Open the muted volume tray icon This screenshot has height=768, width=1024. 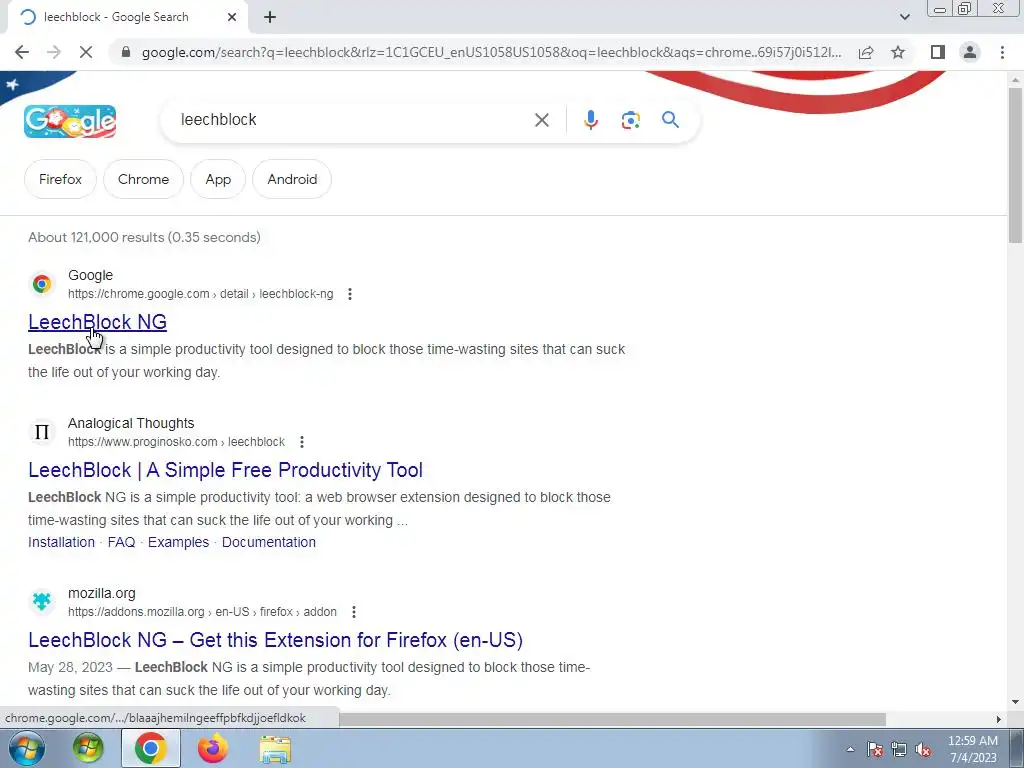tap(923, 749)
